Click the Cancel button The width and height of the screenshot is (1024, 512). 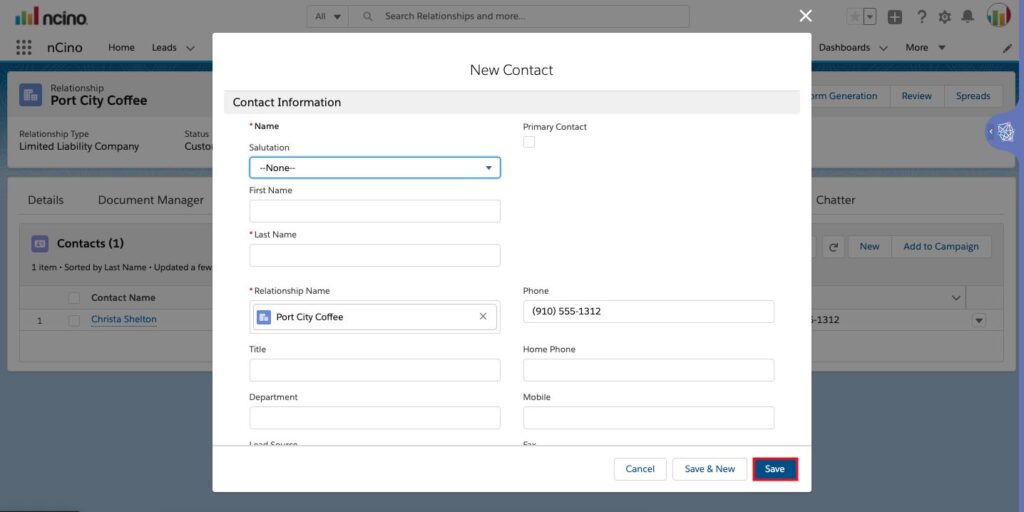click(640, 469)
